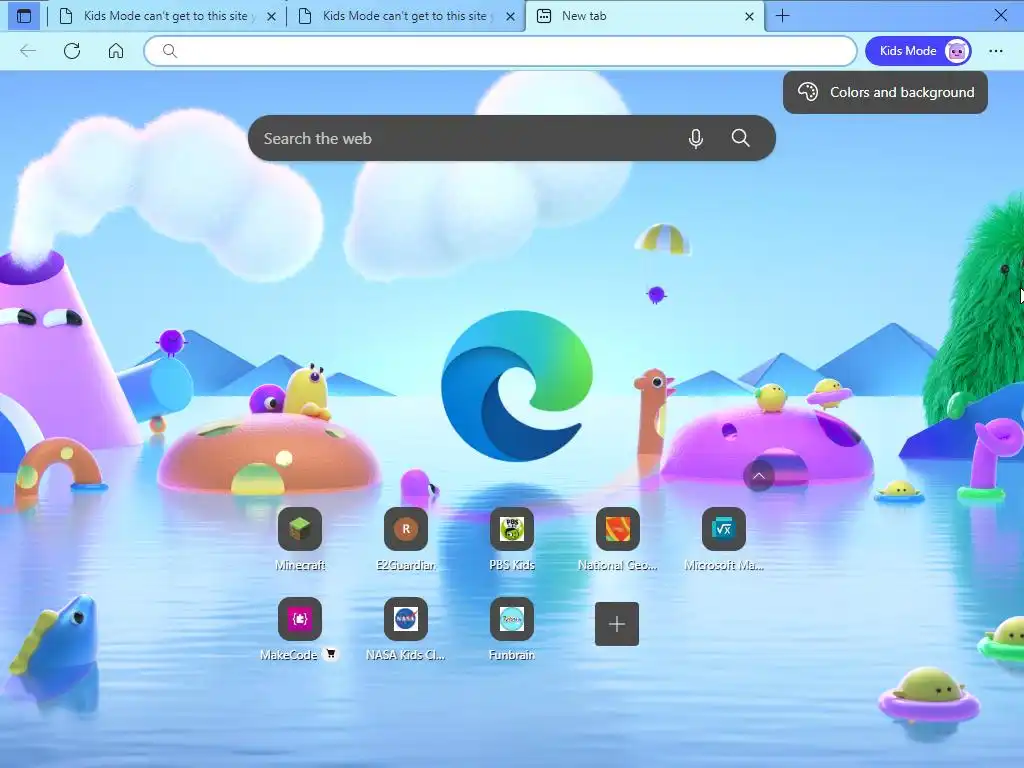Click the Funbrain label text
This screenshot has height=768, width=1024.
click(512, 655)
